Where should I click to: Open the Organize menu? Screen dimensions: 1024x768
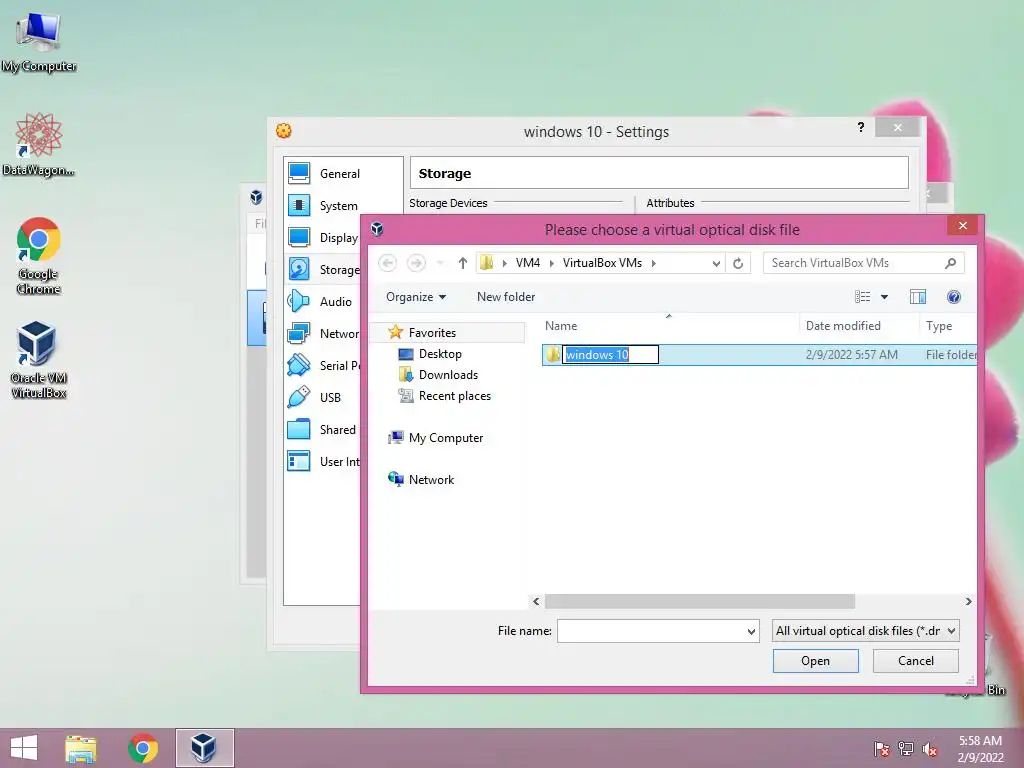(416, 297)
